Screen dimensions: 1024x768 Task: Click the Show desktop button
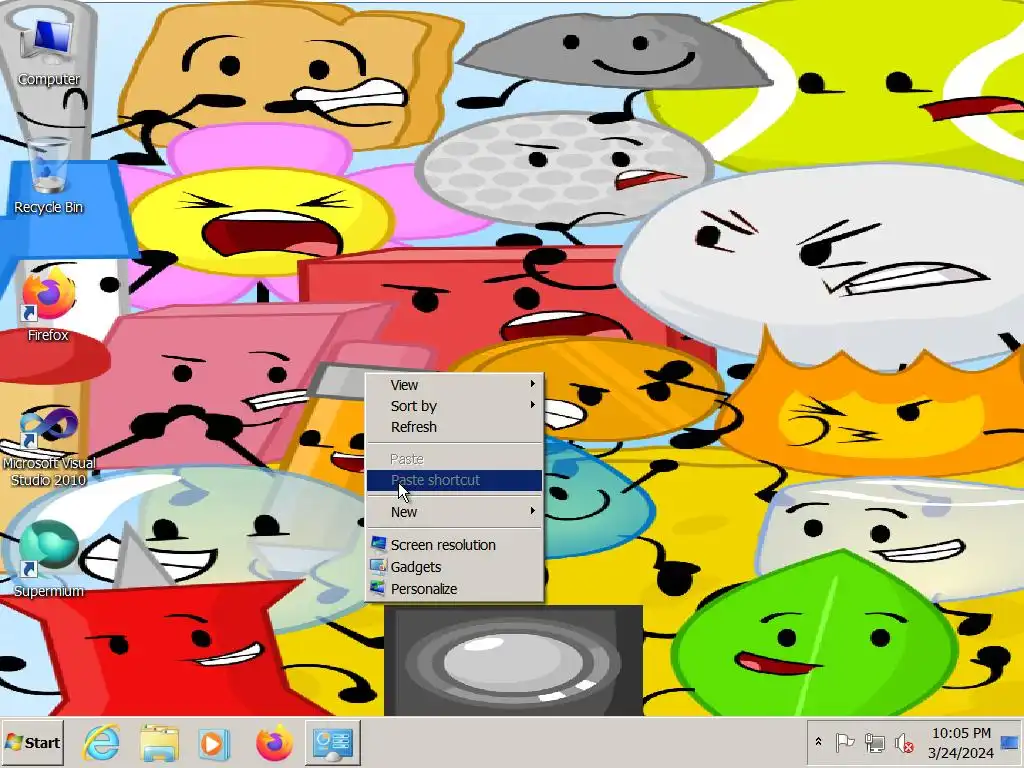coord(1010,743)
